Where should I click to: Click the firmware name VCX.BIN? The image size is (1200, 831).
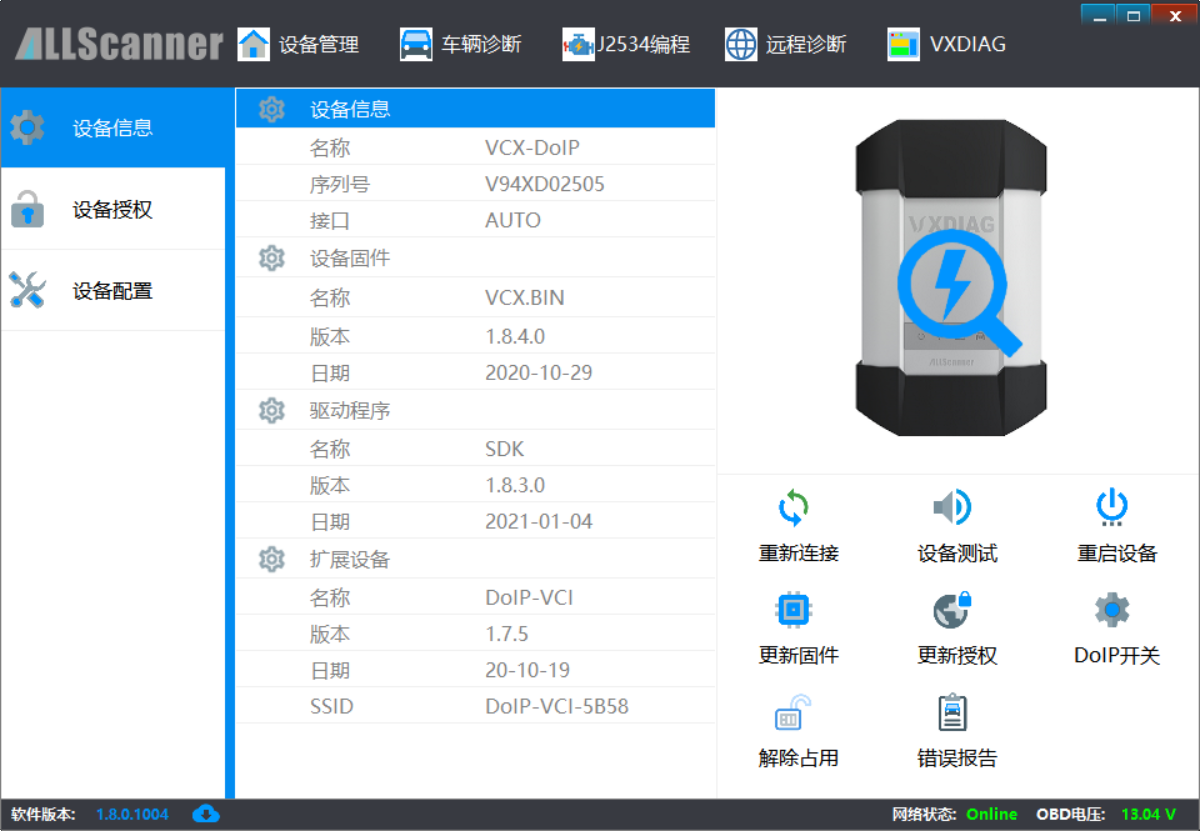tap(525, 297)
